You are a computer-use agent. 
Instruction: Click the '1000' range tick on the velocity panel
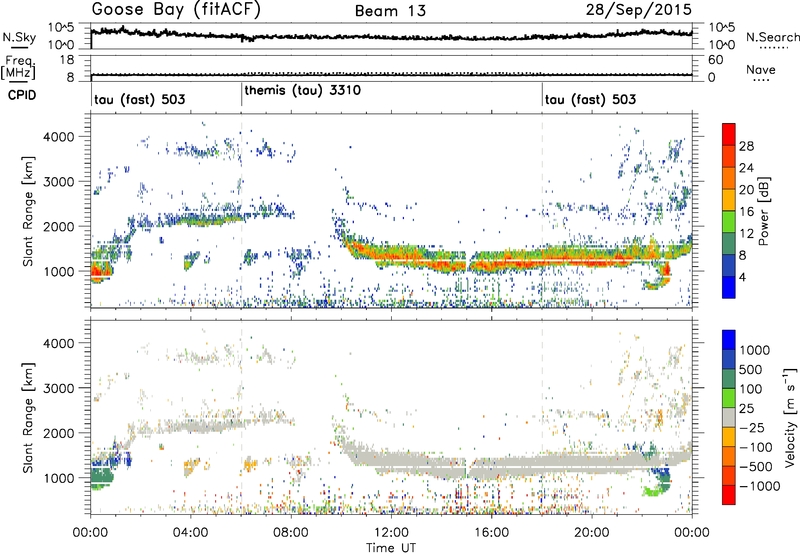click(x=59, y=478)
